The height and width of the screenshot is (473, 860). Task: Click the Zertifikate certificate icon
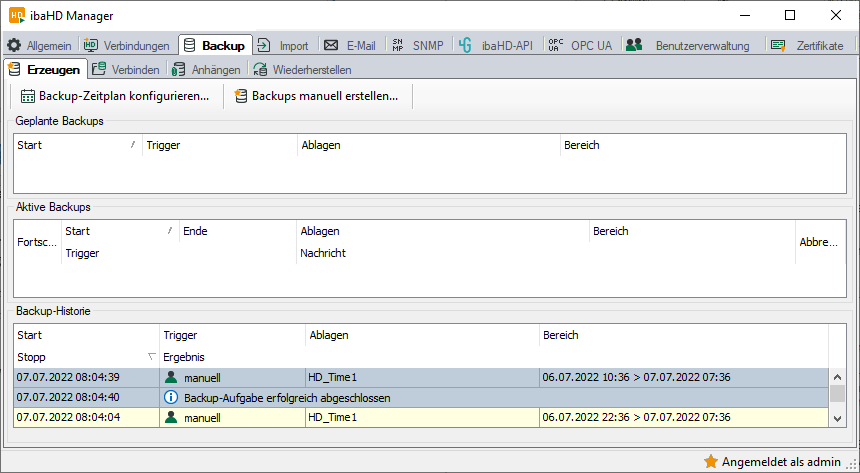point(777,45)
